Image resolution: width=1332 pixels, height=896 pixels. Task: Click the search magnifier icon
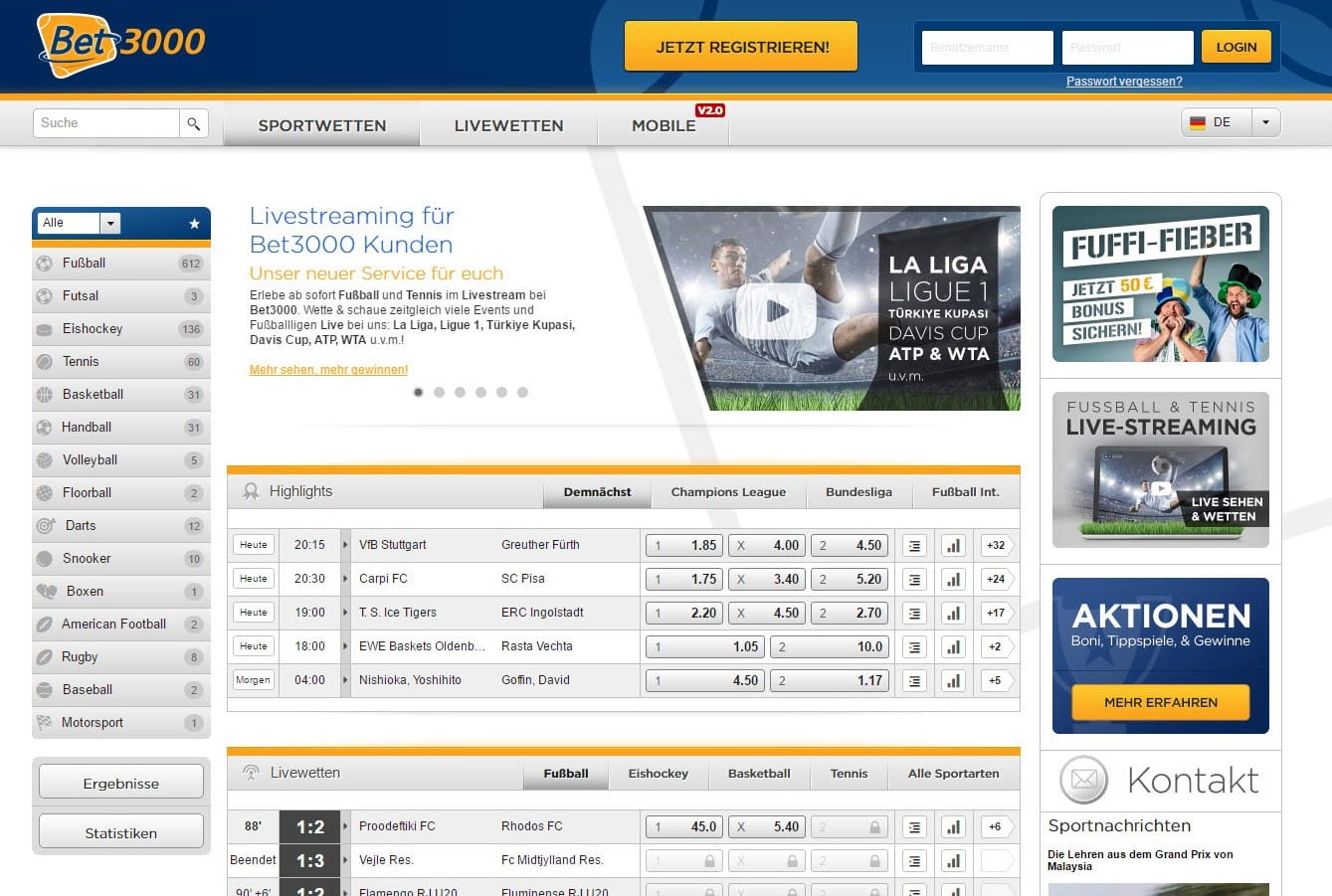tap(194, 123)
